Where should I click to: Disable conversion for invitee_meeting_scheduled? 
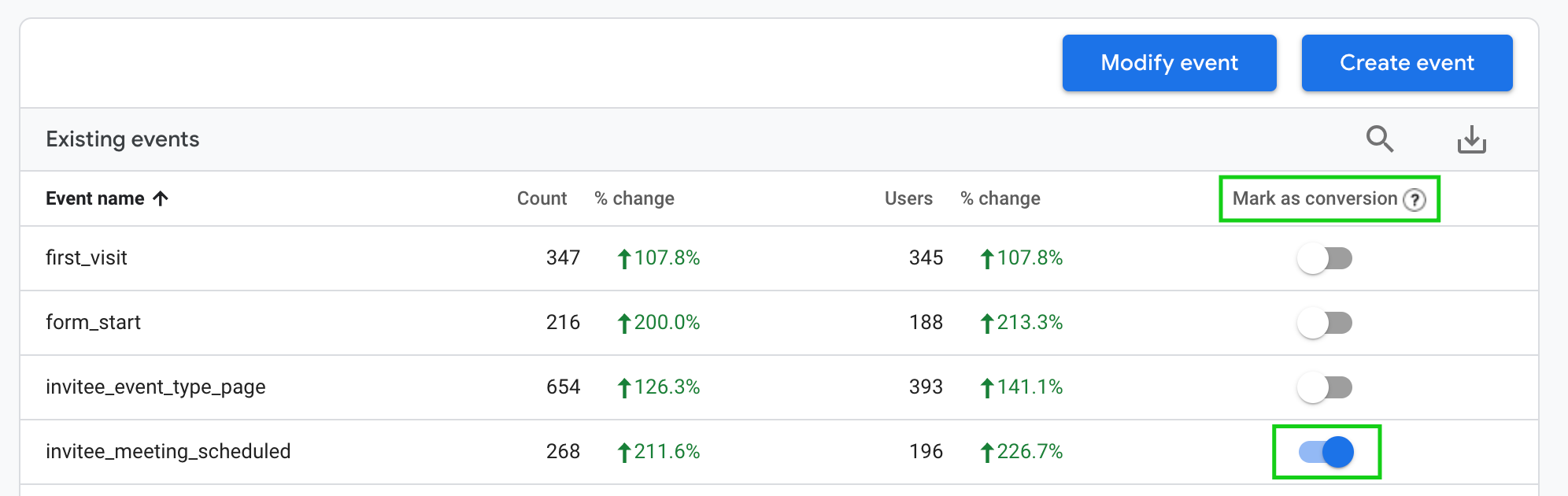click(x=1326, y=452)
